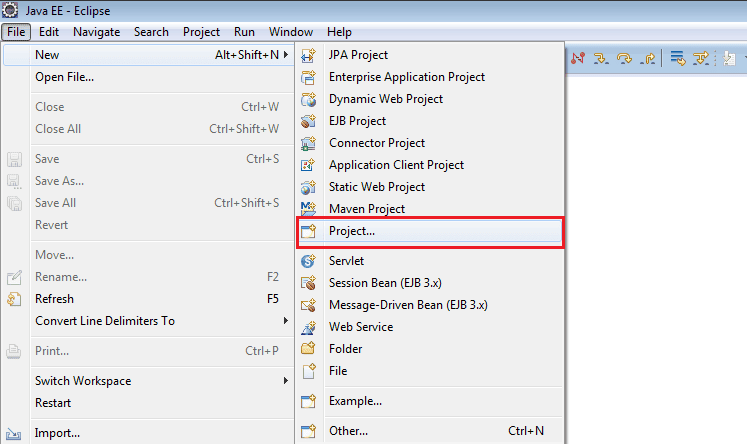The image size is (747, 444).
Task: Click the Static Web Project icon
Action: click(308, 187)
